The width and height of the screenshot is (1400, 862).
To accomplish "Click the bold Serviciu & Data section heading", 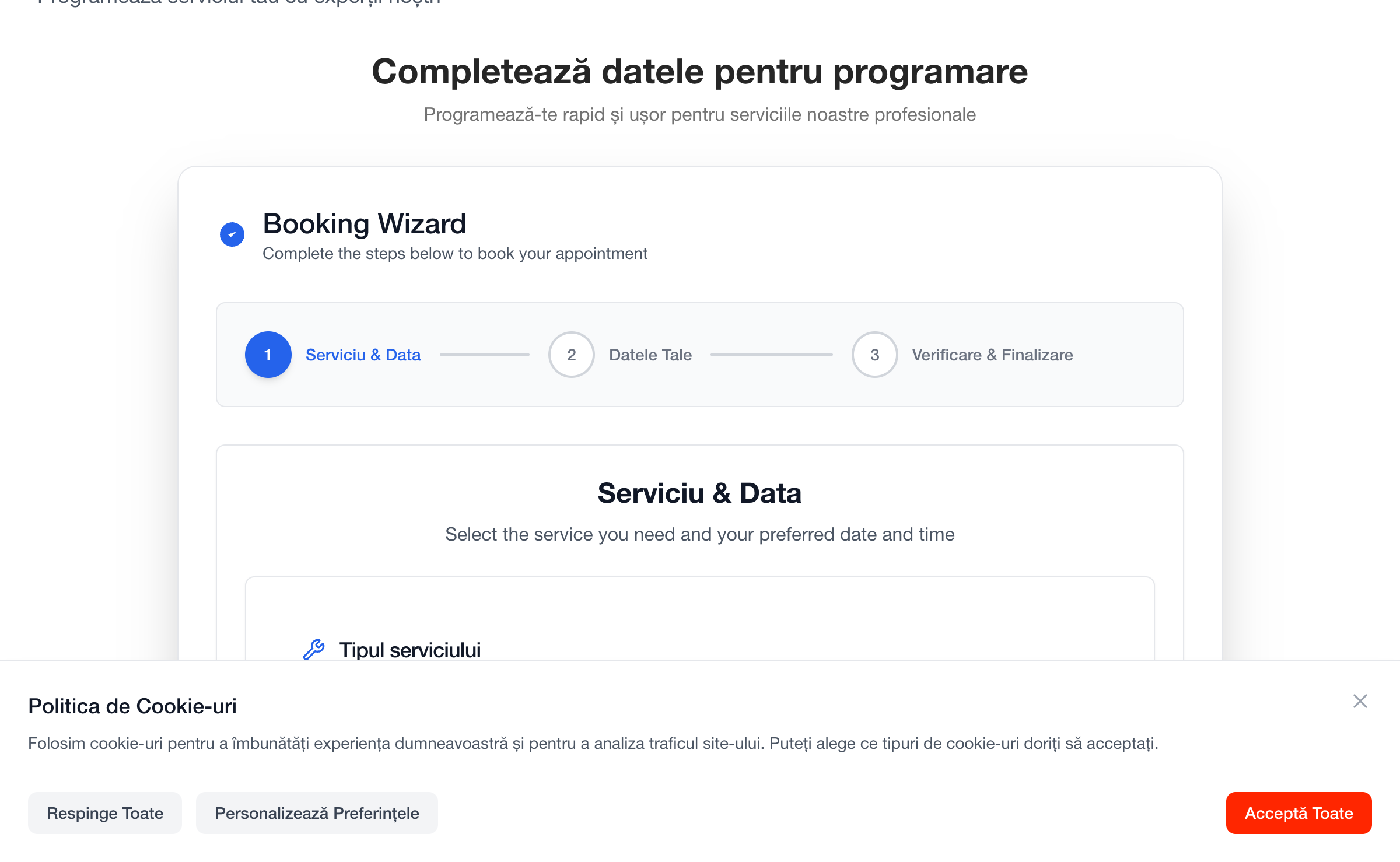I will (699, 493).
